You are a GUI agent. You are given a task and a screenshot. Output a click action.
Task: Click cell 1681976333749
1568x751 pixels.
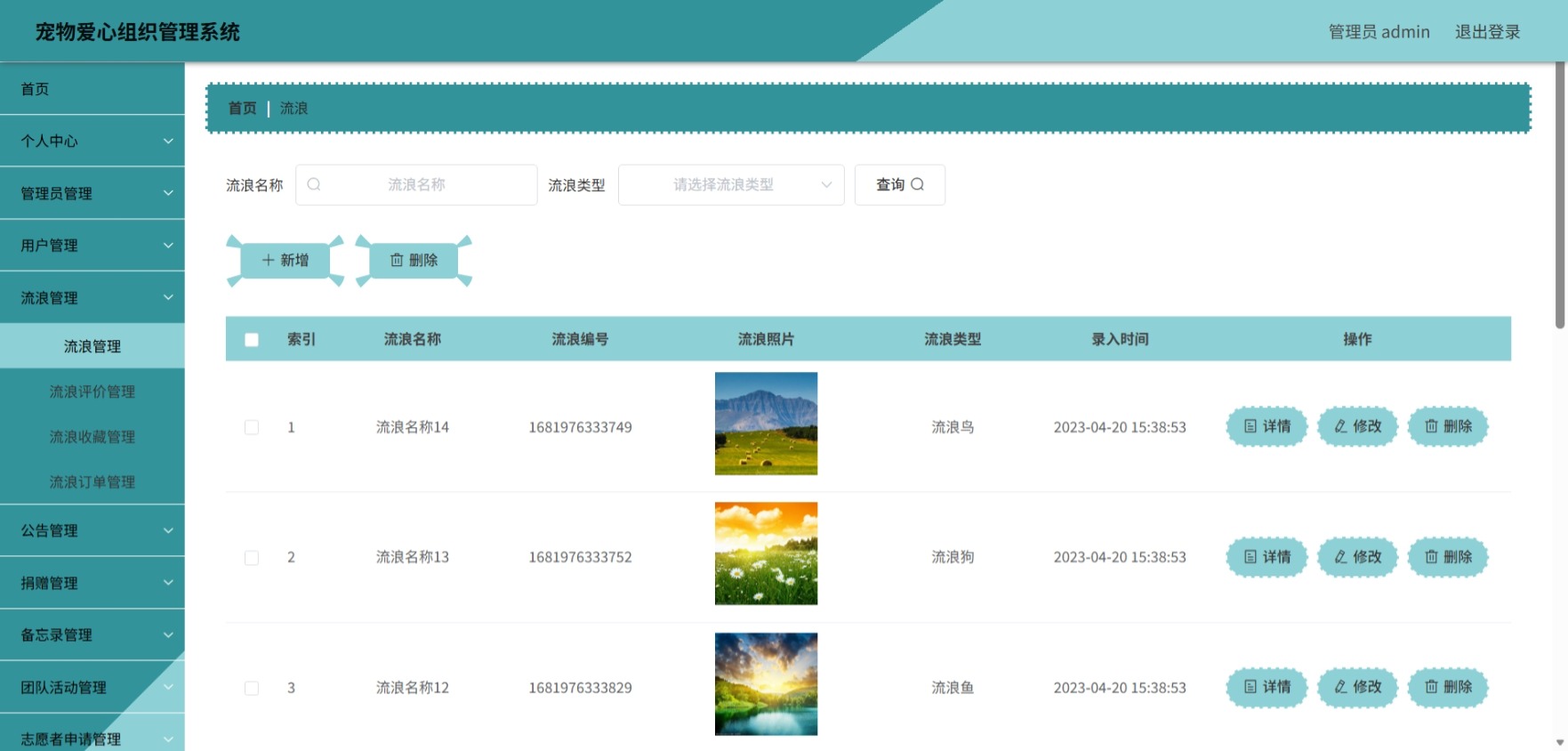tap(580, 427)
